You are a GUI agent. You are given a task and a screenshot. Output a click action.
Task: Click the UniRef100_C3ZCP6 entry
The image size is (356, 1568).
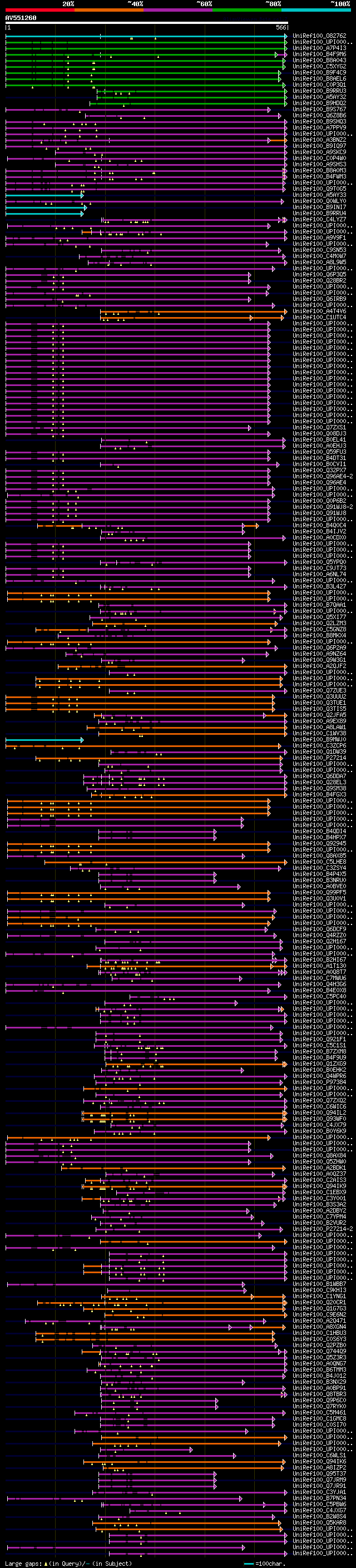pos(319,746)
